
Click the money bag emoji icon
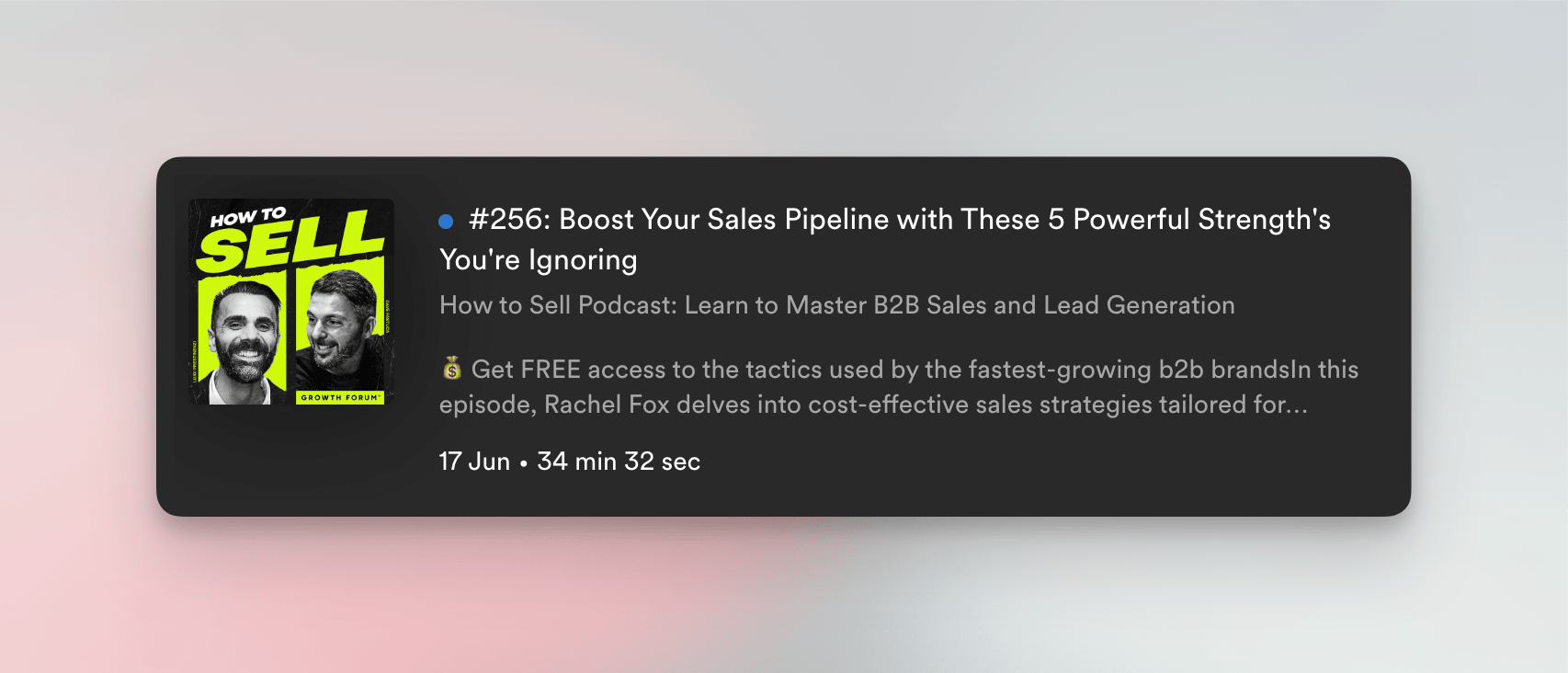451,369
